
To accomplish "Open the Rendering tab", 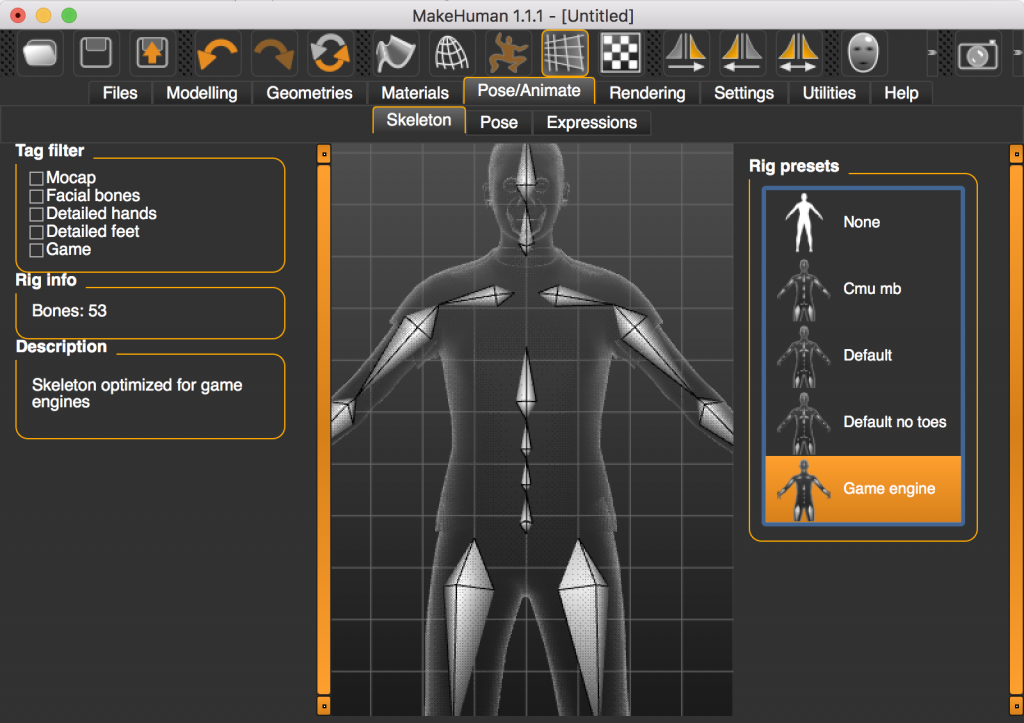I will (x=647, y=93).
